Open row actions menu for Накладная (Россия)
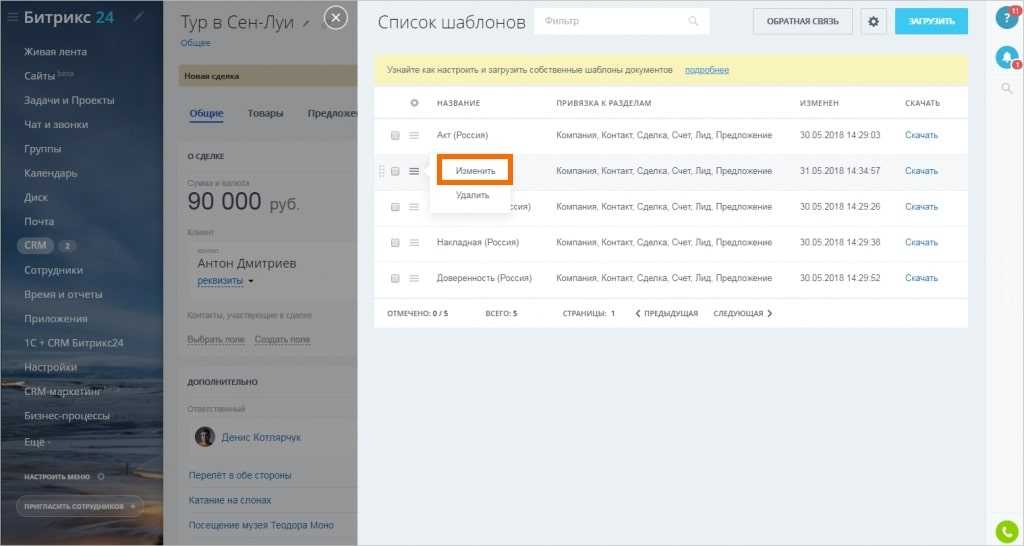The width and height of the screenshot is (1024, 546). click(414, 243)
